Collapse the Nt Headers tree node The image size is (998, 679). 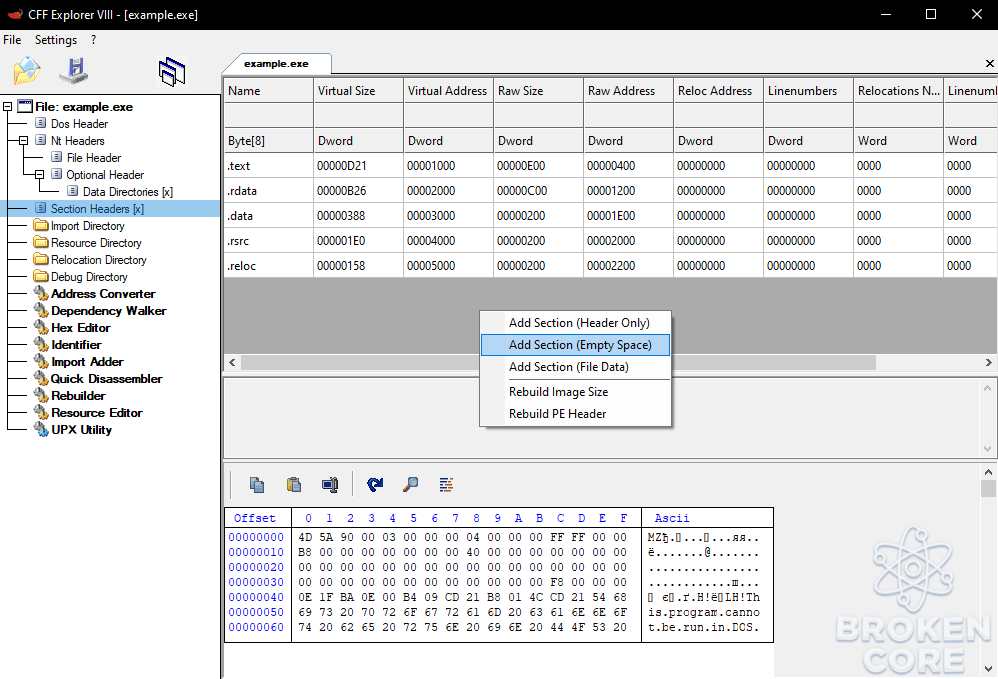pos(24,141)
